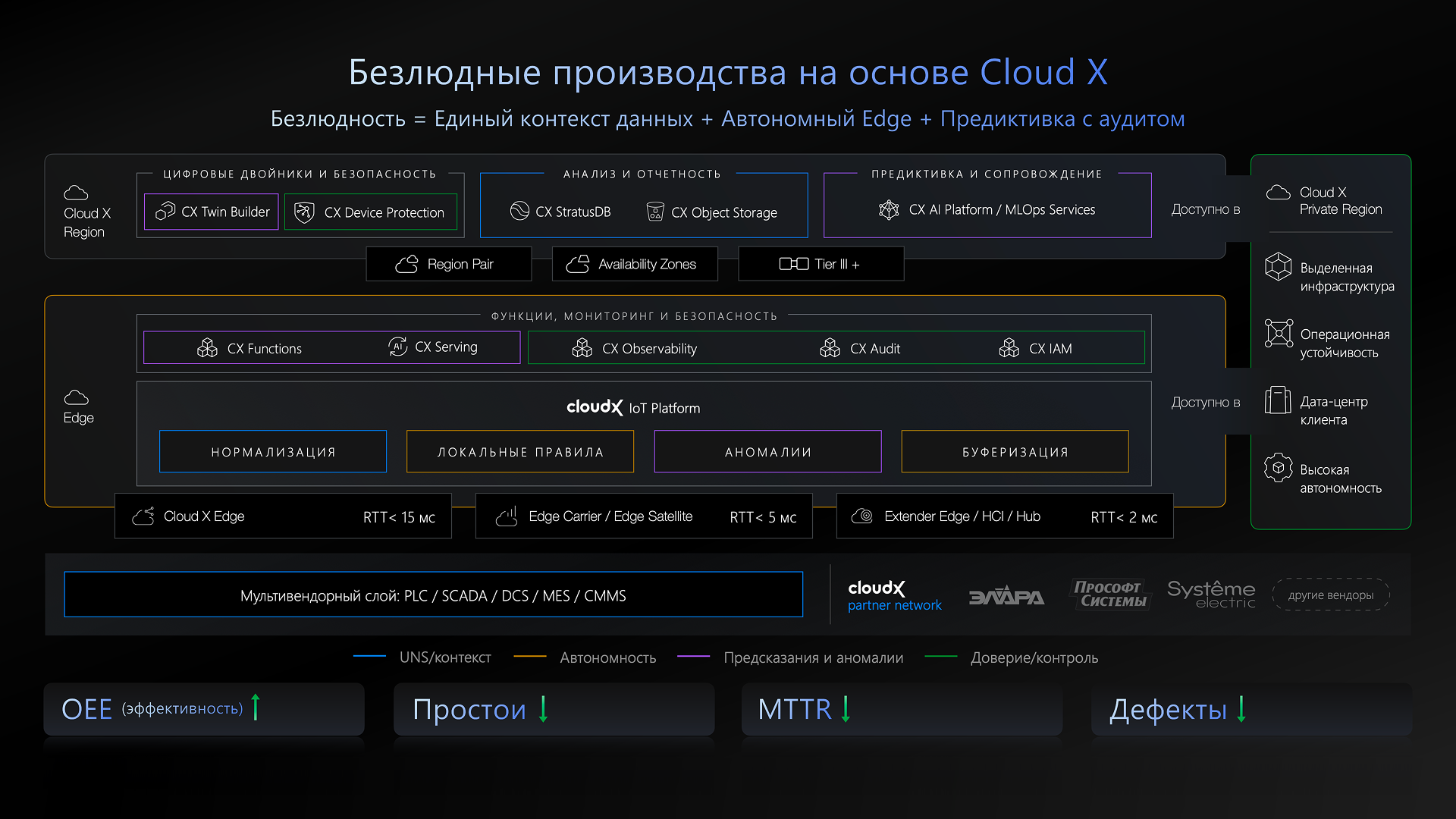This screenshot has height=819, width=1456.
Task: Click the cloudX IoT Platform title
Action: 633,407
